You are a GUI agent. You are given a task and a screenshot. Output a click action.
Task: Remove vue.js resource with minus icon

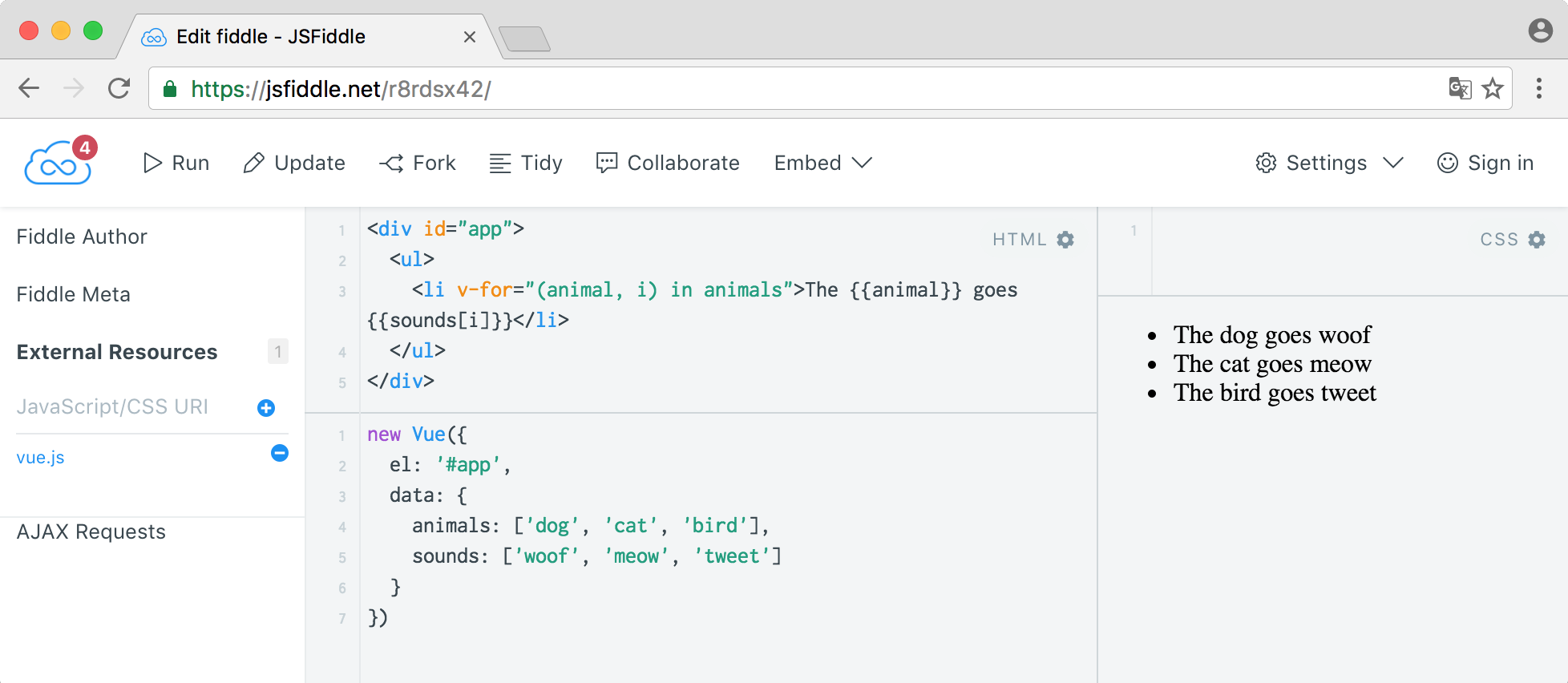pos(280,453)
